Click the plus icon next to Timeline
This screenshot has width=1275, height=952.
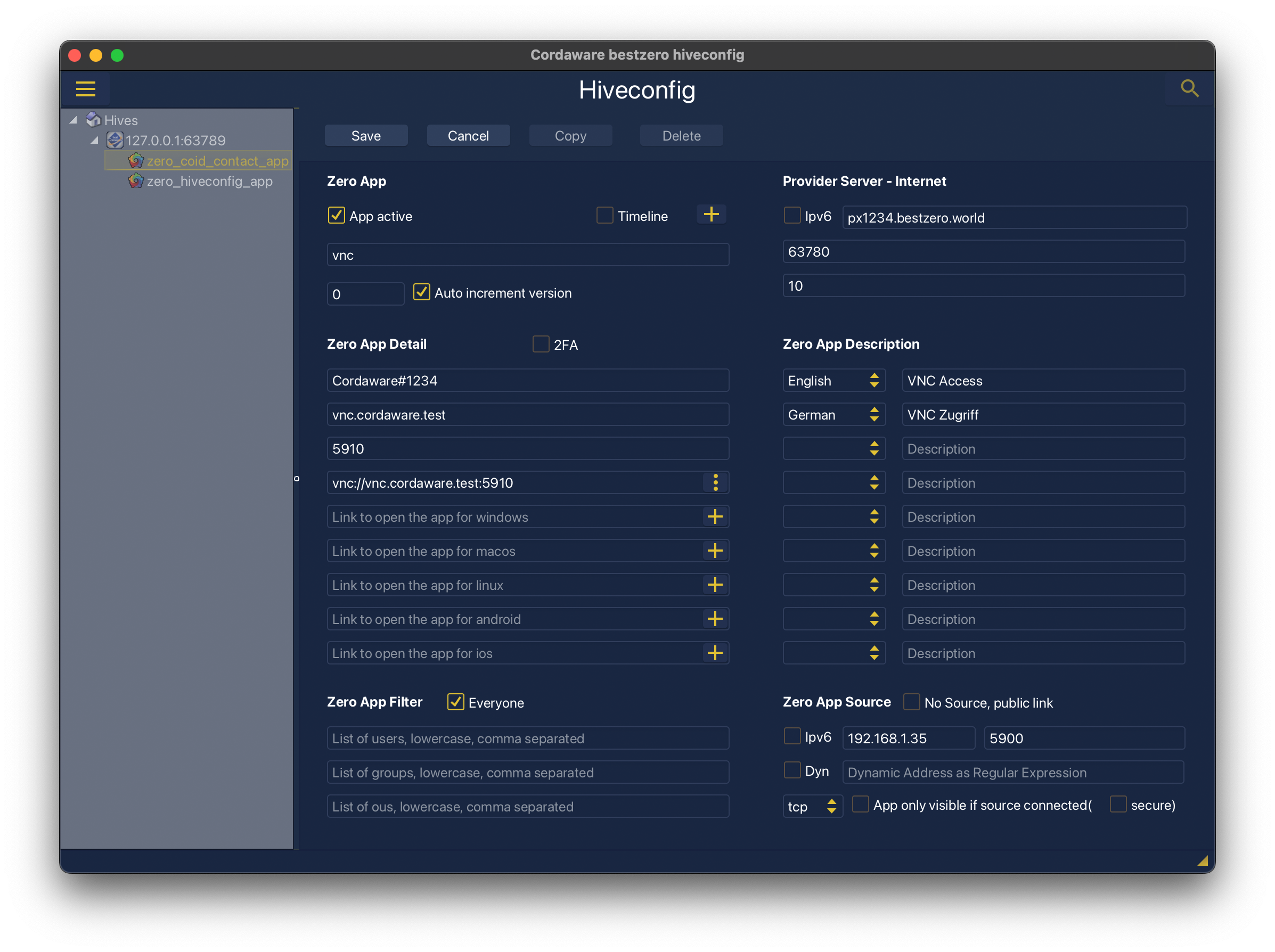(x=710, y=215)
